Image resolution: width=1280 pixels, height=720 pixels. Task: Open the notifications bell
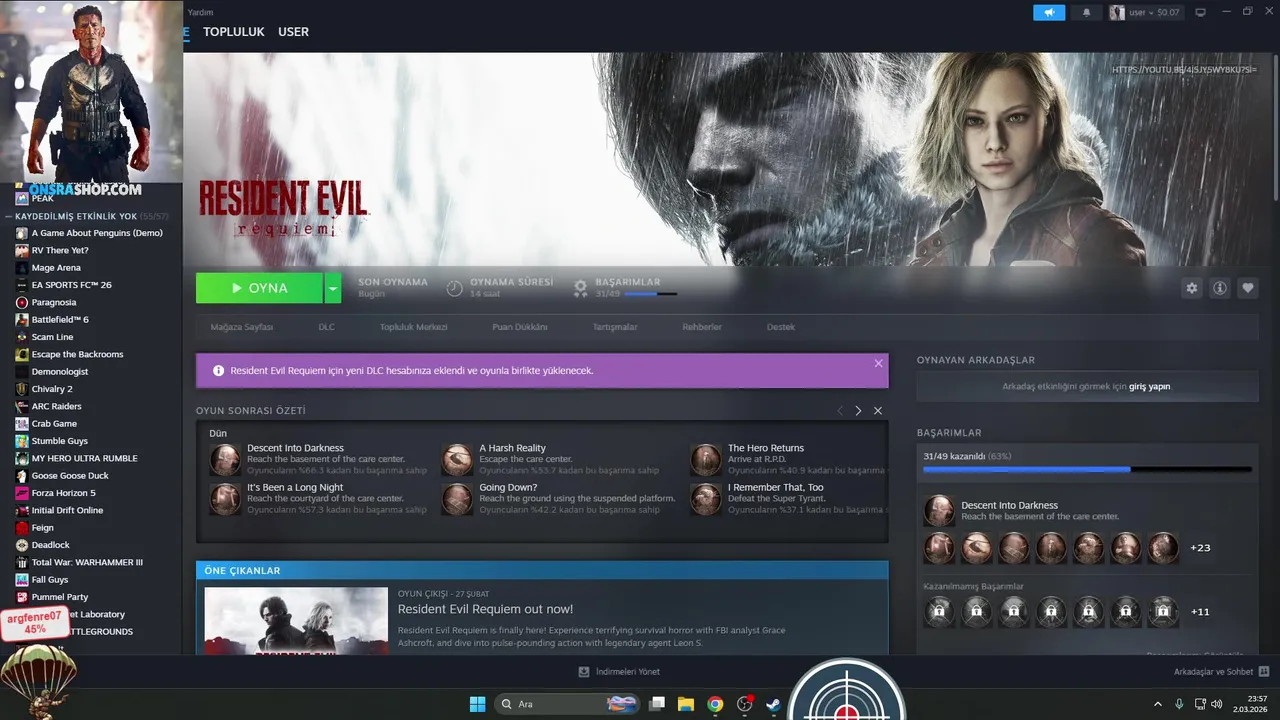tap(1087, 12)
